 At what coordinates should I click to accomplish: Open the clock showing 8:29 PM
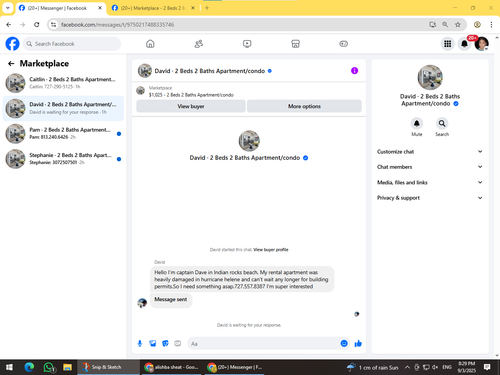pos(467,367)
